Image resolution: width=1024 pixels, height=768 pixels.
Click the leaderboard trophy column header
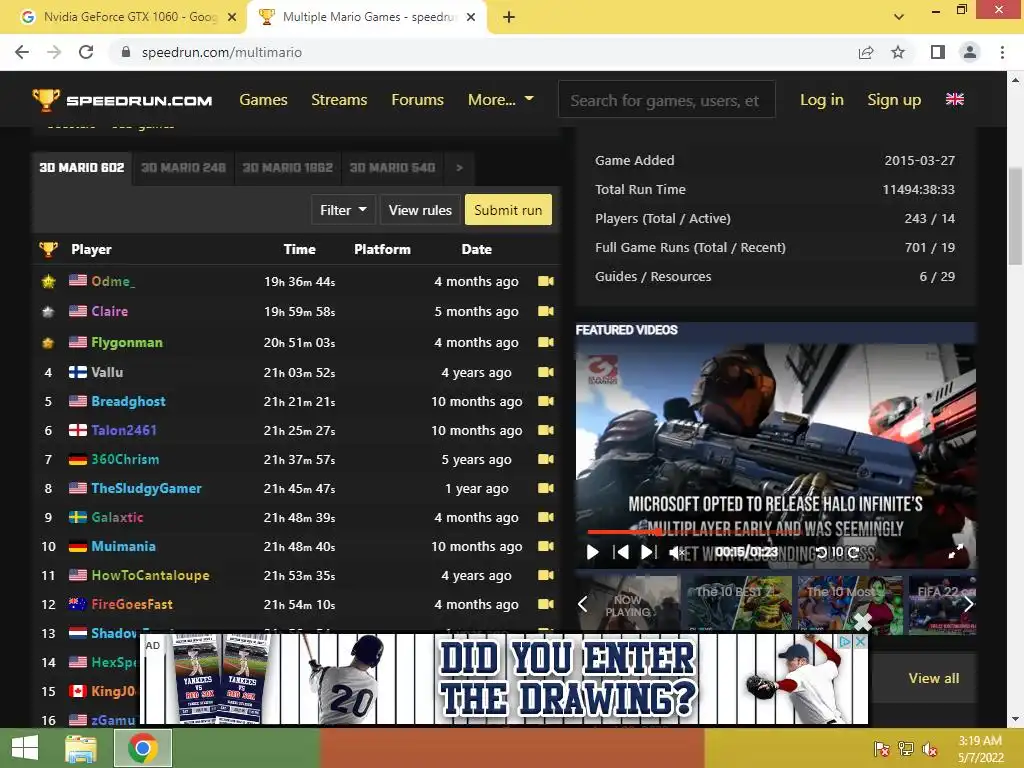48,249
